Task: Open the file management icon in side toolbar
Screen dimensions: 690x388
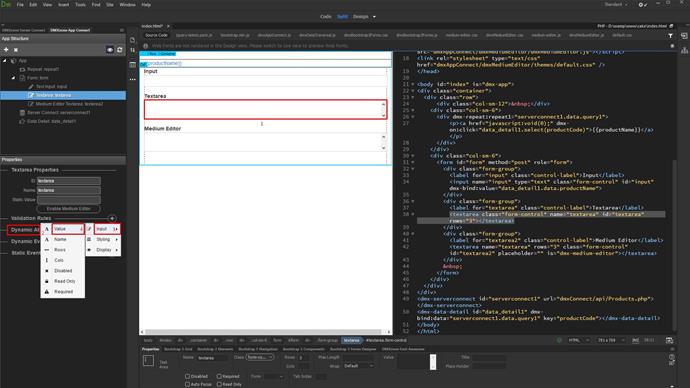Action: pos(132,40)
